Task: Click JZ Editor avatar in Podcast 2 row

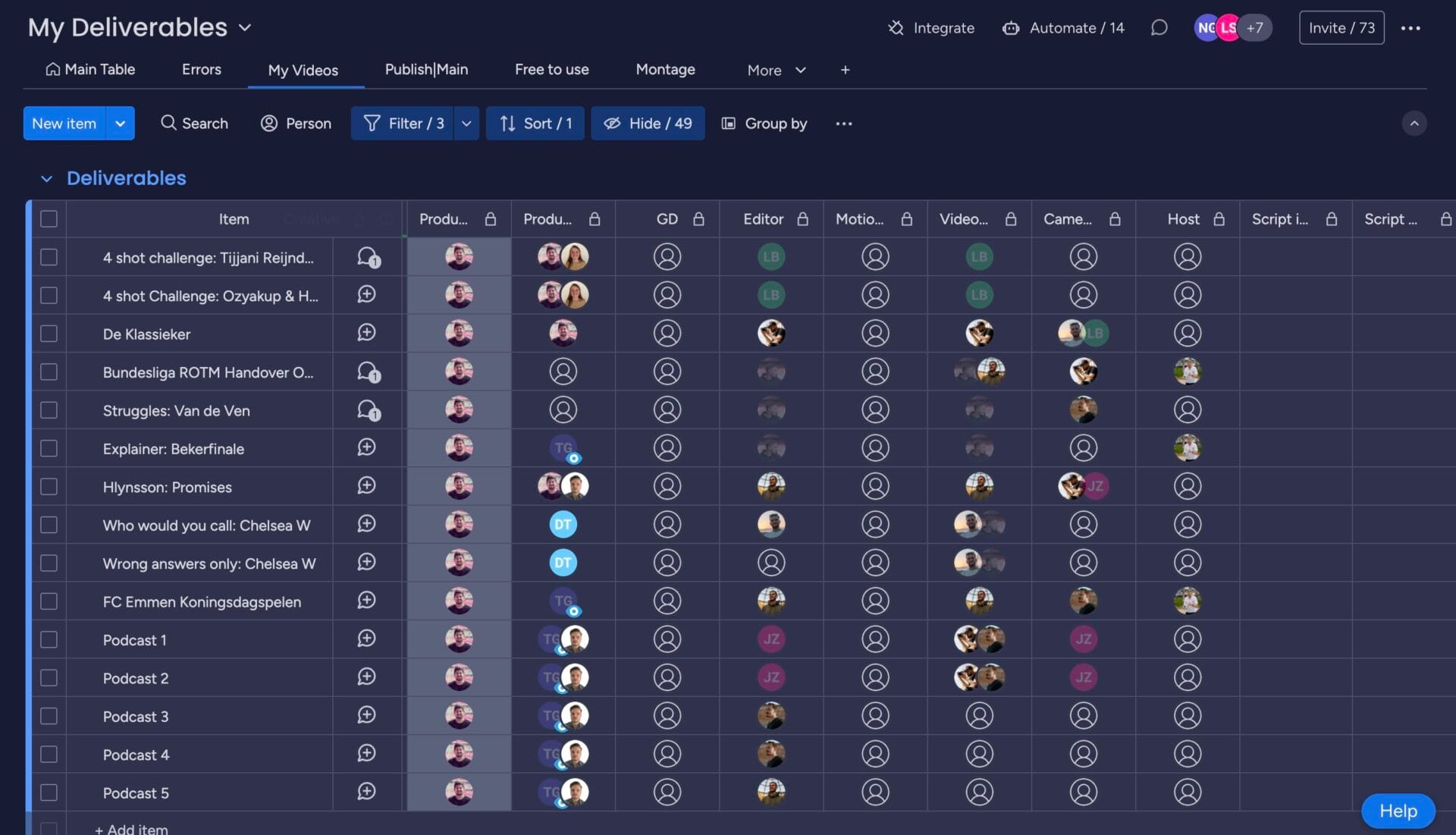Action: [x=771, y=677]
